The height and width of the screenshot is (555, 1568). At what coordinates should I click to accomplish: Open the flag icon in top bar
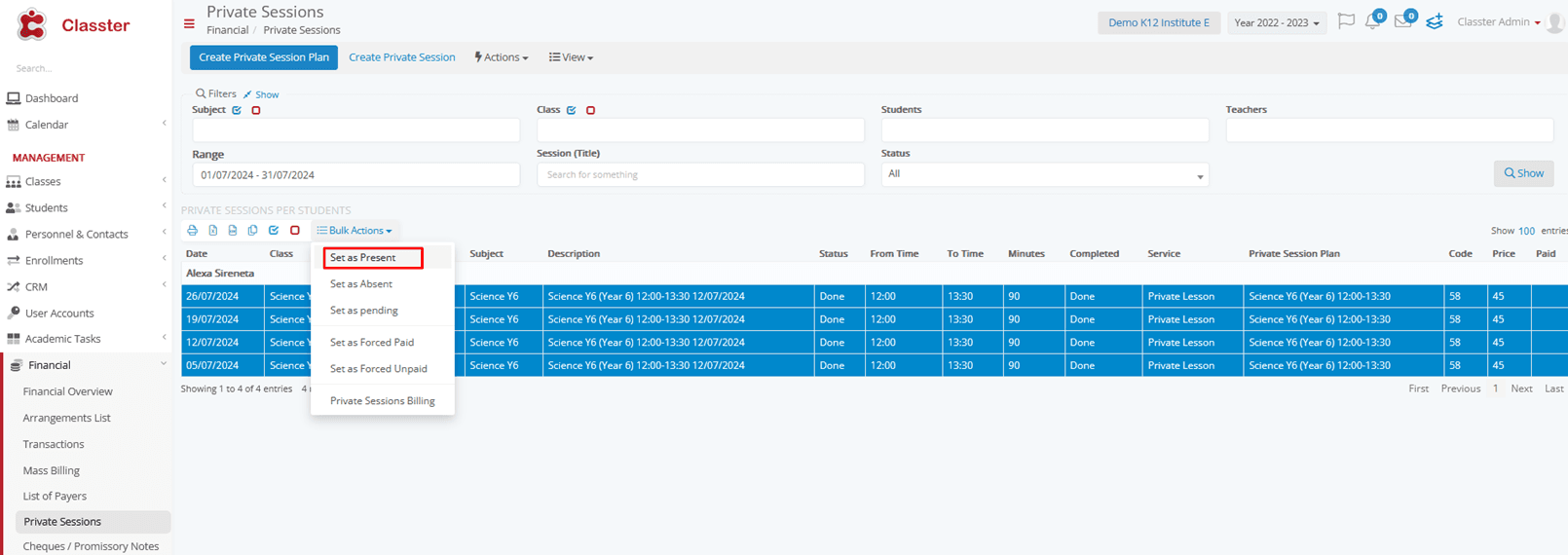1346,21
